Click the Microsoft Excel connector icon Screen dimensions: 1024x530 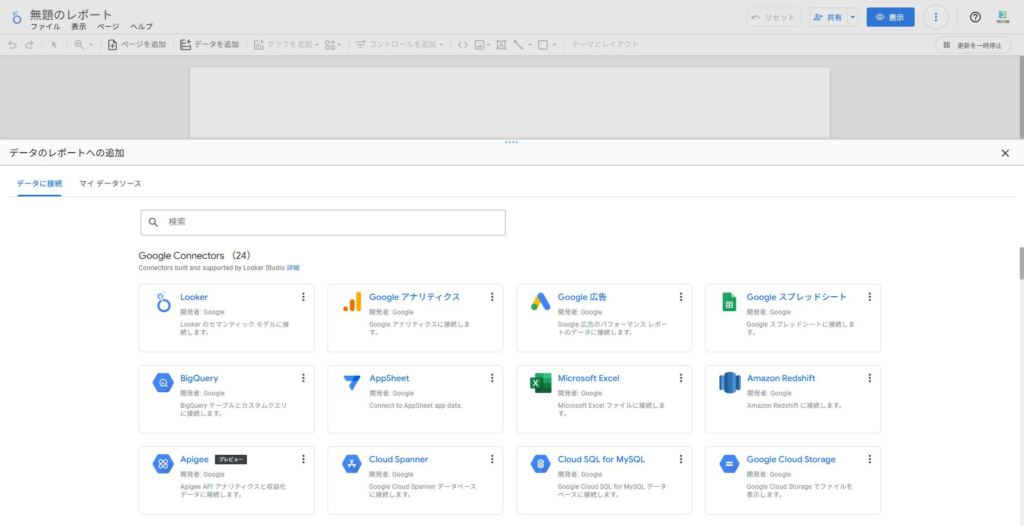point(540,383)
